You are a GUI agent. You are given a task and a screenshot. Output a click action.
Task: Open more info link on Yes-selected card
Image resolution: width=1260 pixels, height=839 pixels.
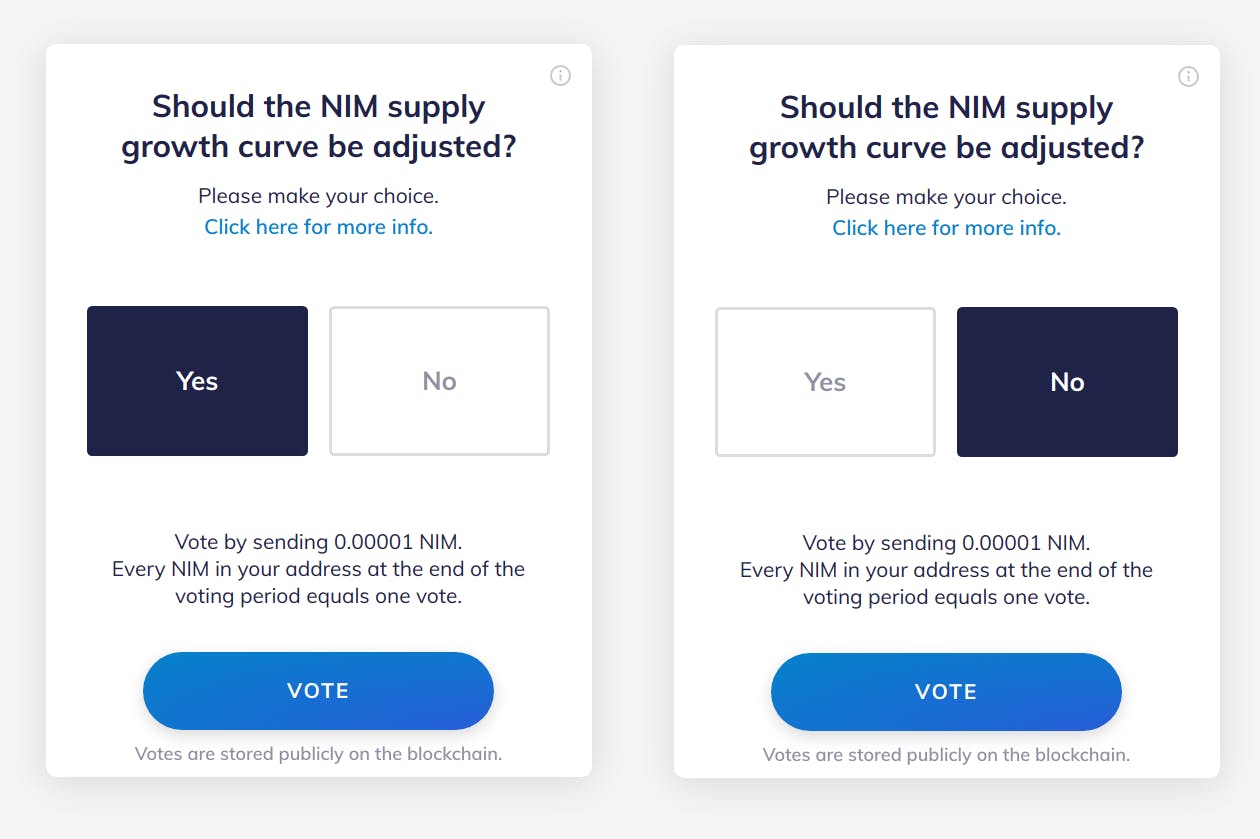pos(318,227)
